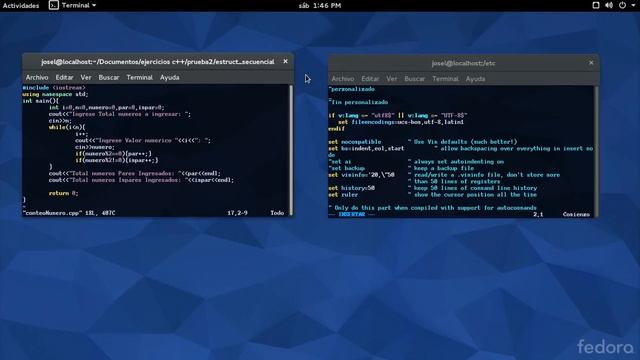Click the Terminal app icon in top bar
640x360 pixels.
coord(53,5)
